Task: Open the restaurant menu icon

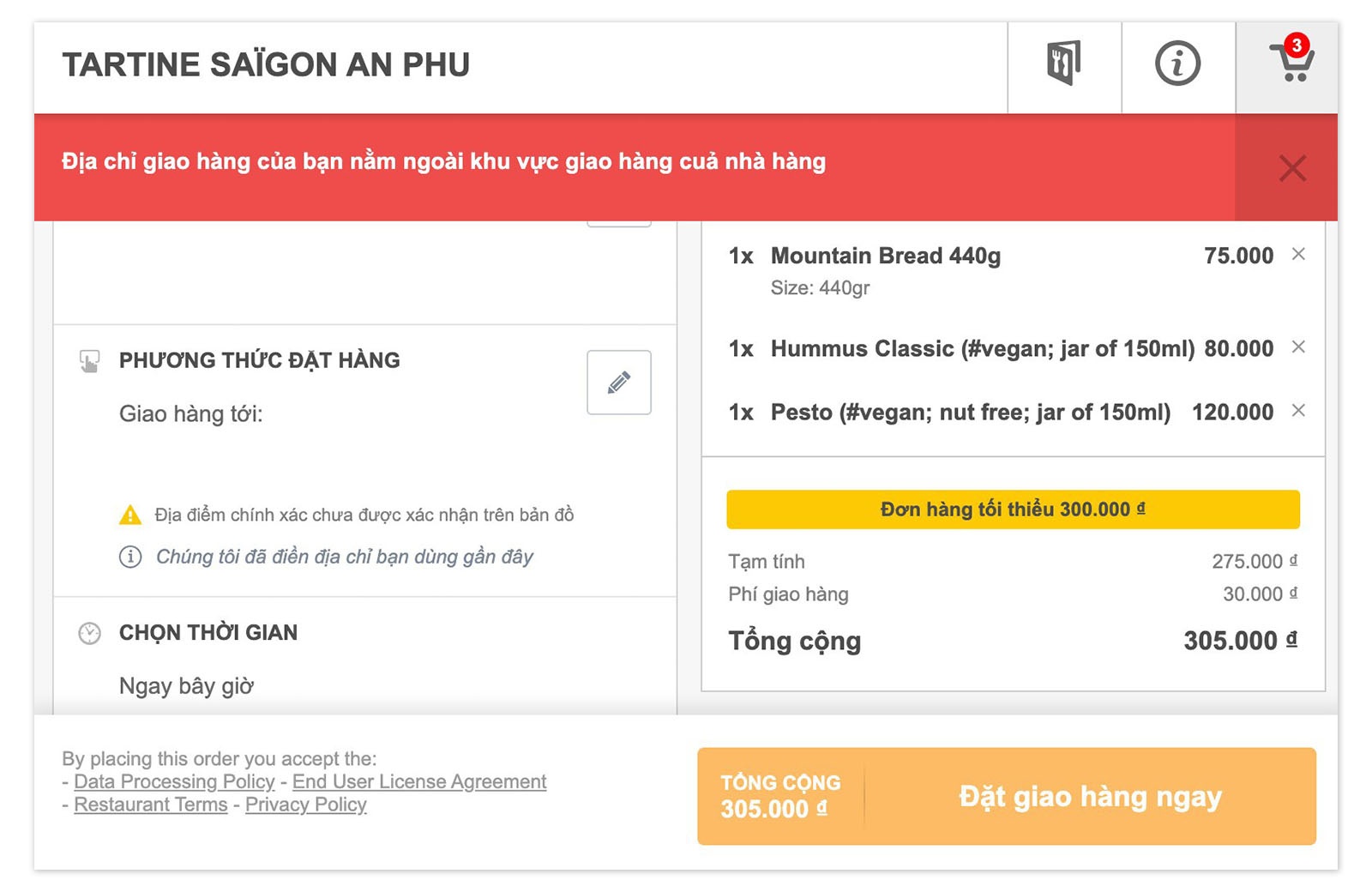Action: pos(1063,63)
